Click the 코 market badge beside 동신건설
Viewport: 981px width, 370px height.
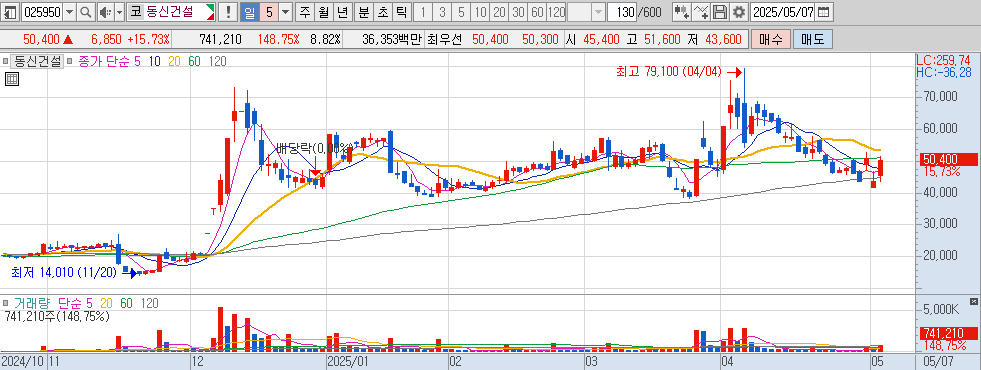pos(136,11)
